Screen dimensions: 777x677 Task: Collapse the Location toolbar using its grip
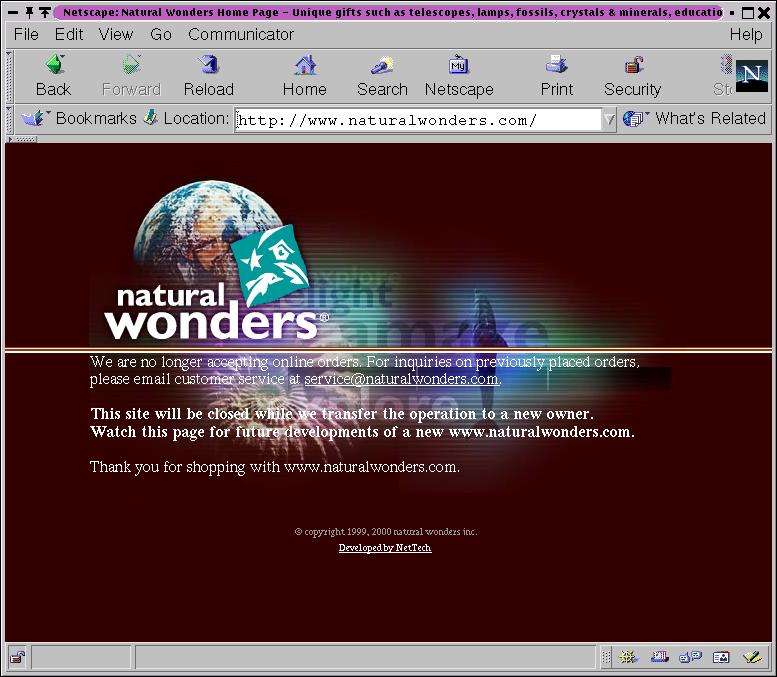coord(9,119)
